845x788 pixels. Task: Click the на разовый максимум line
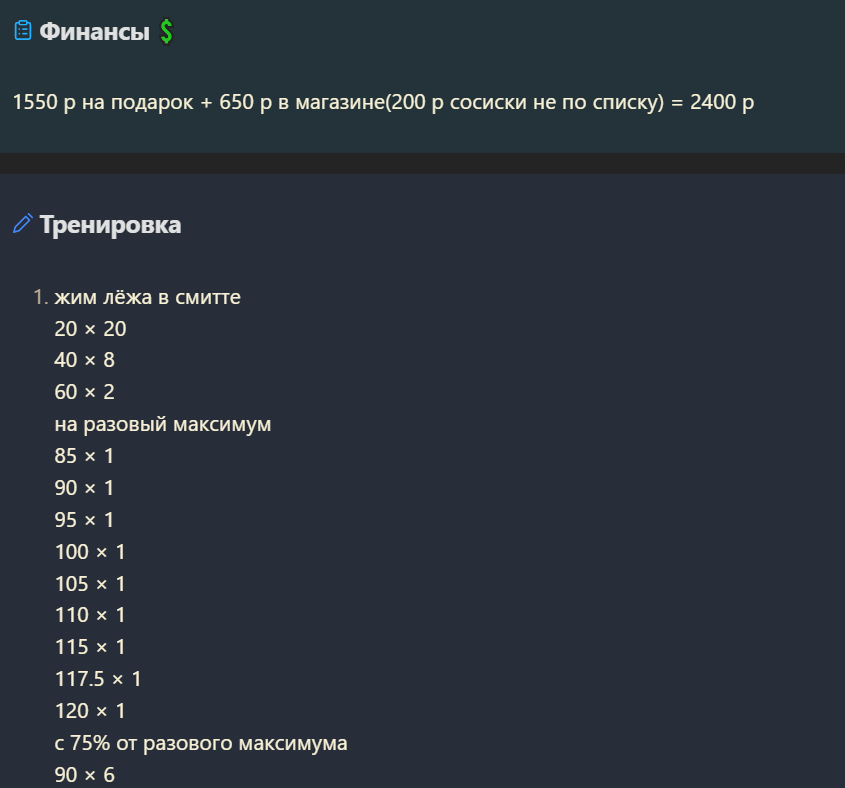(x=163, y=425)
